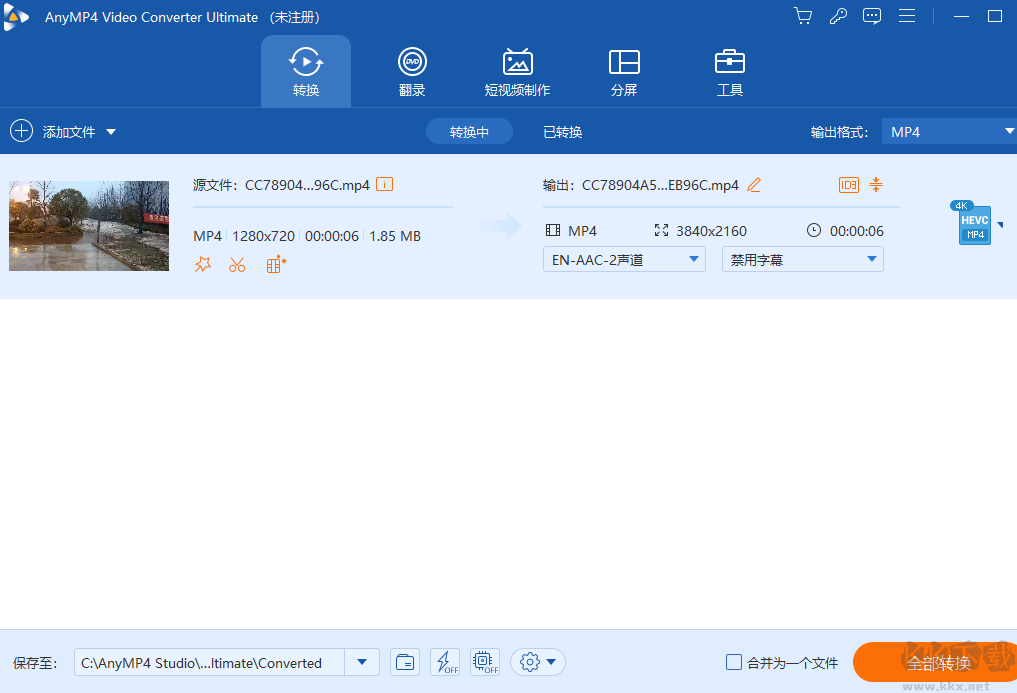This screenshot has height=693, width=1017.
Task: Toggle the lightning hardware acceleration switch on
Action: coord(445,662)
